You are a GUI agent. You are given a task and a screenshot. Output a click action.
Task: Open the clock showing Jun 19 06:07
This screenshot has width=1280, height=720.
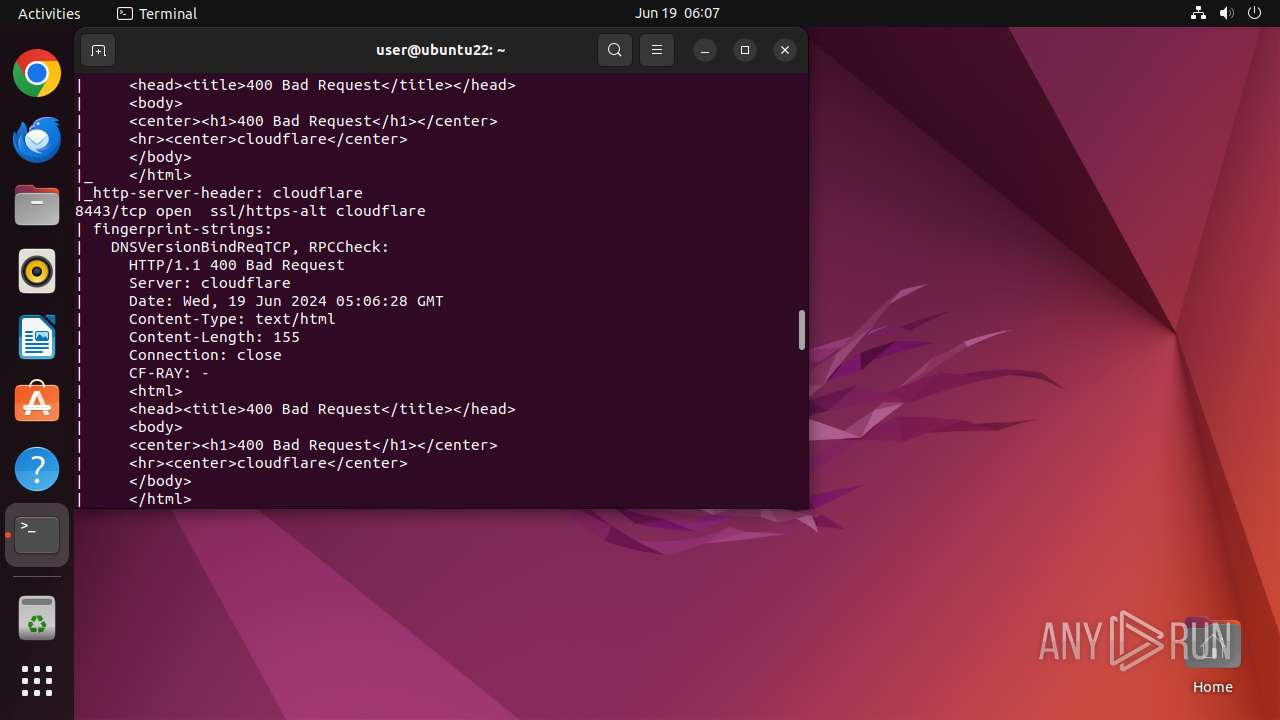point(677,13)
